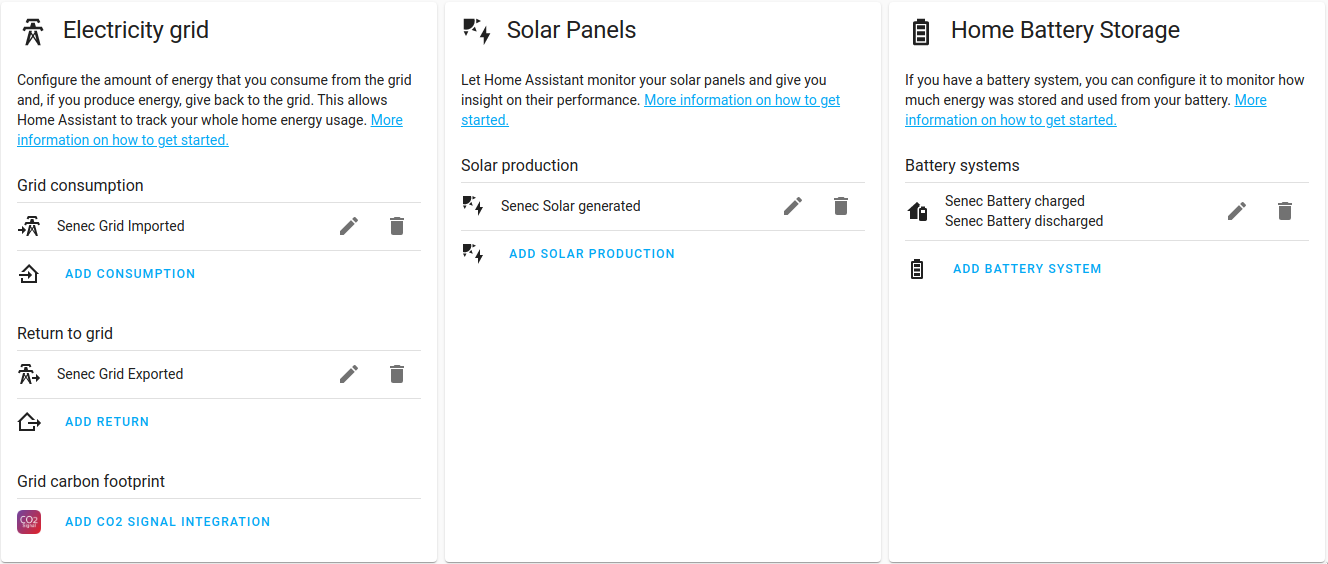
Task: Click the Senec Grid Imported row
Action: pos(121,226)
